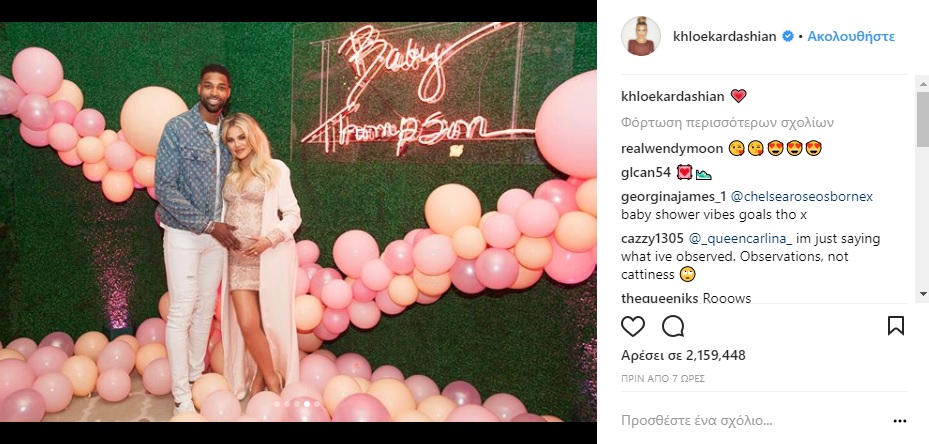This screenshot has height=444, width=929.
Task: View the likes count Αρέσει σε 2,159,448
Action: pos(683,356)
